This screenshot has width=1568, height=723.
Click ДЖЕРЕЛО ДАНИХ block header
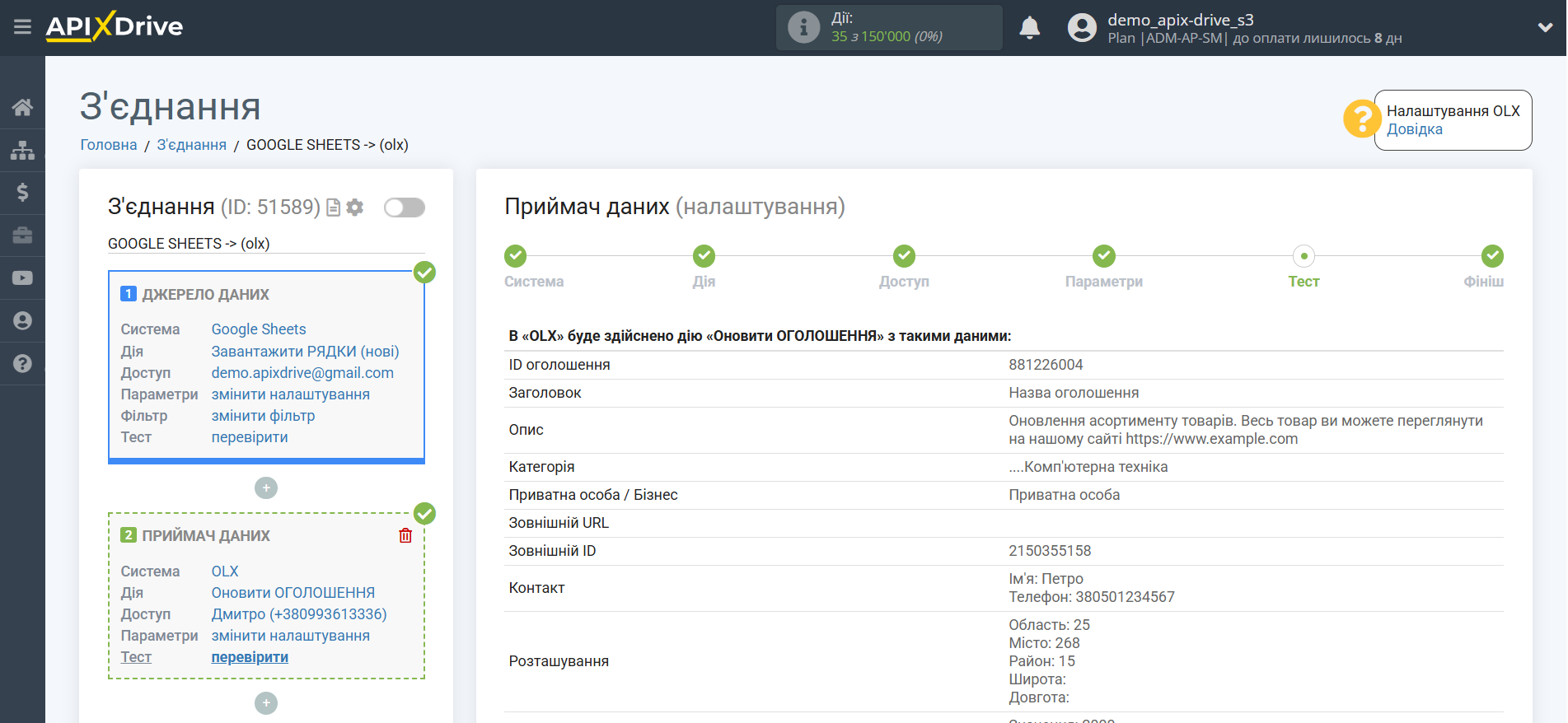coord(205,295)
